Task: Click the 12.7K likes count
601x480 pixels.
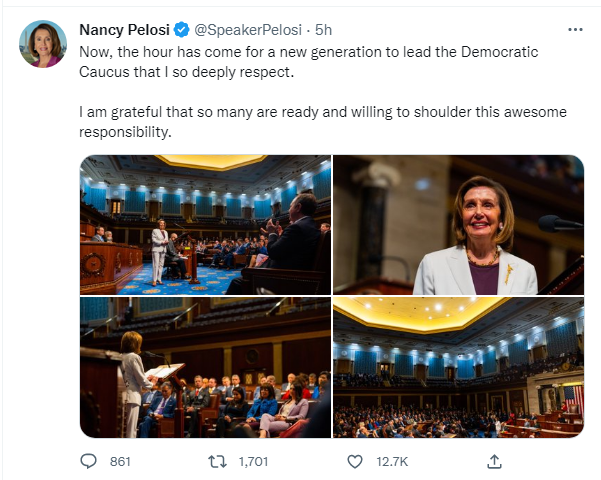Action: coord(390,461)
